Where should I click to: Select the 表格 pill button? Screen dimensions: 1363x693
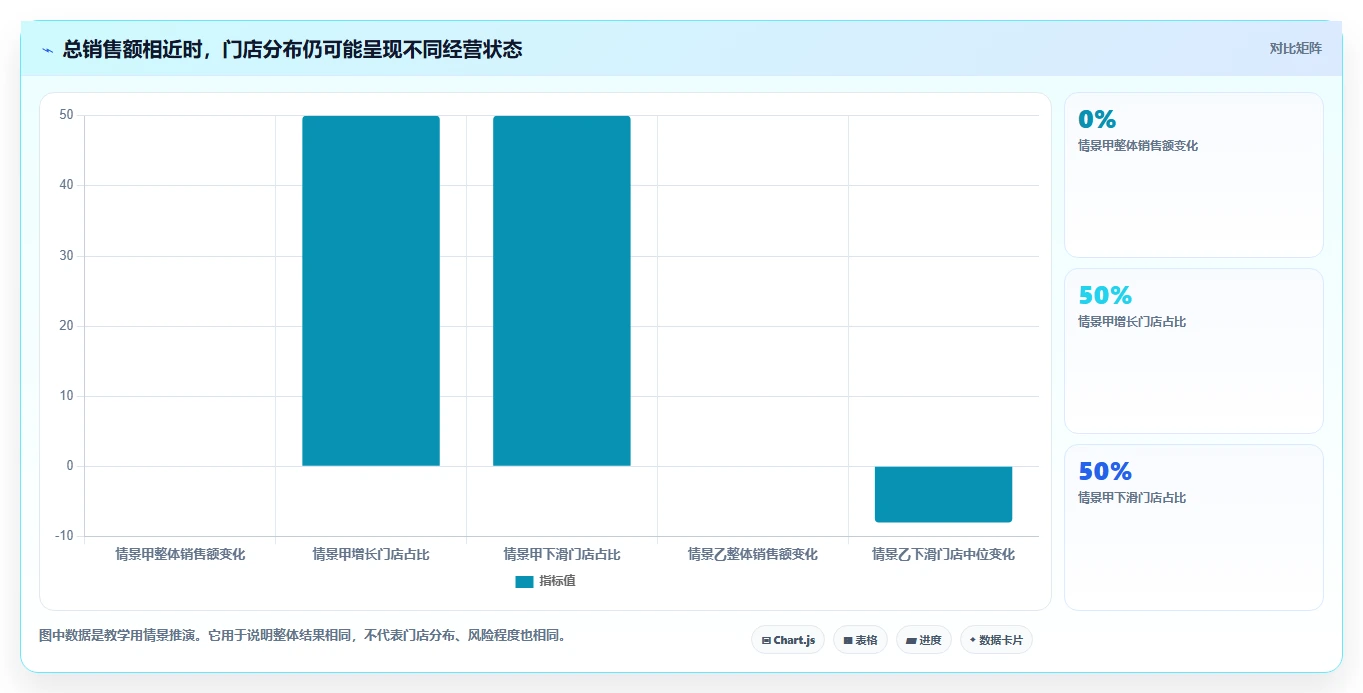860,640
